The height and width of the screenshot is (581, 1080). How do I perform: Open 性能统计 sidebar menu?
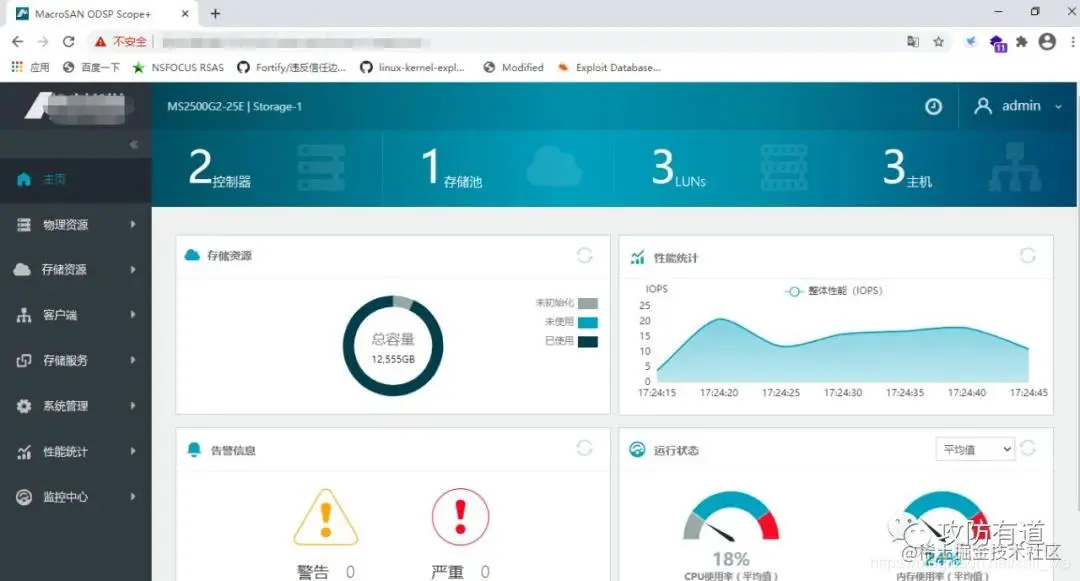[76, 452]
